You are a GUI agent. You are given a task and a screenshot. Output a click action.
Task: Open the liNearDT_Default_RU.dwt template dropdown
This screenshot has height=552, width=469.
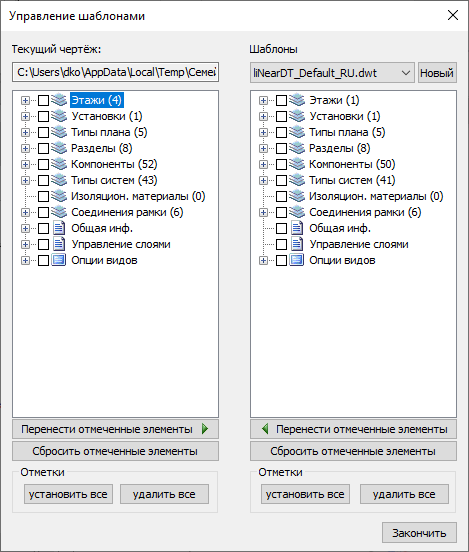tap(332, 73)
